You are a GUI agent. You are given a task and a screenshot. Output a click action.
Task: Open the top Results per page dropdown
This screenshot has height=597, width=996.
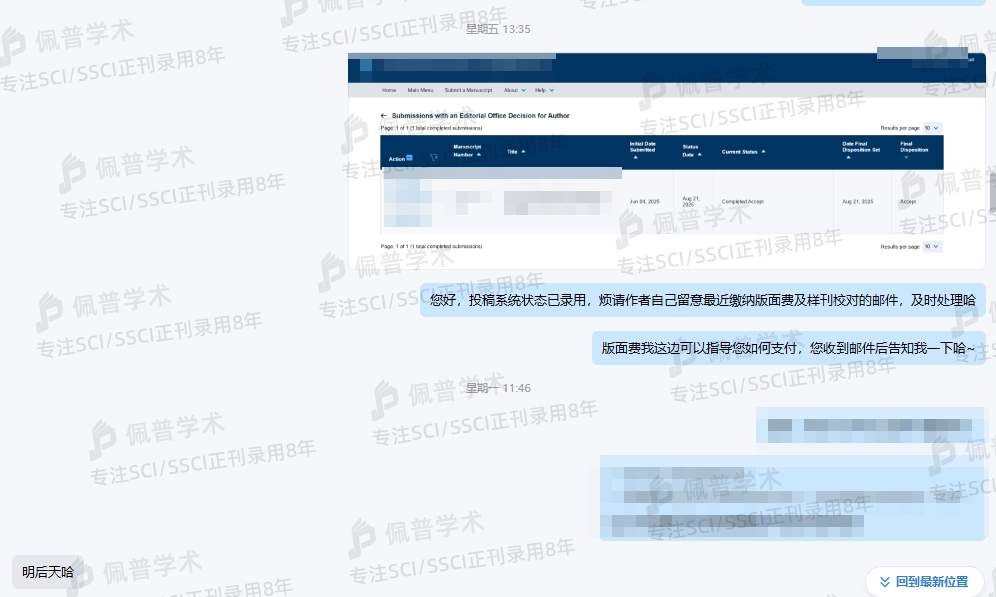[x=931, y=128]
